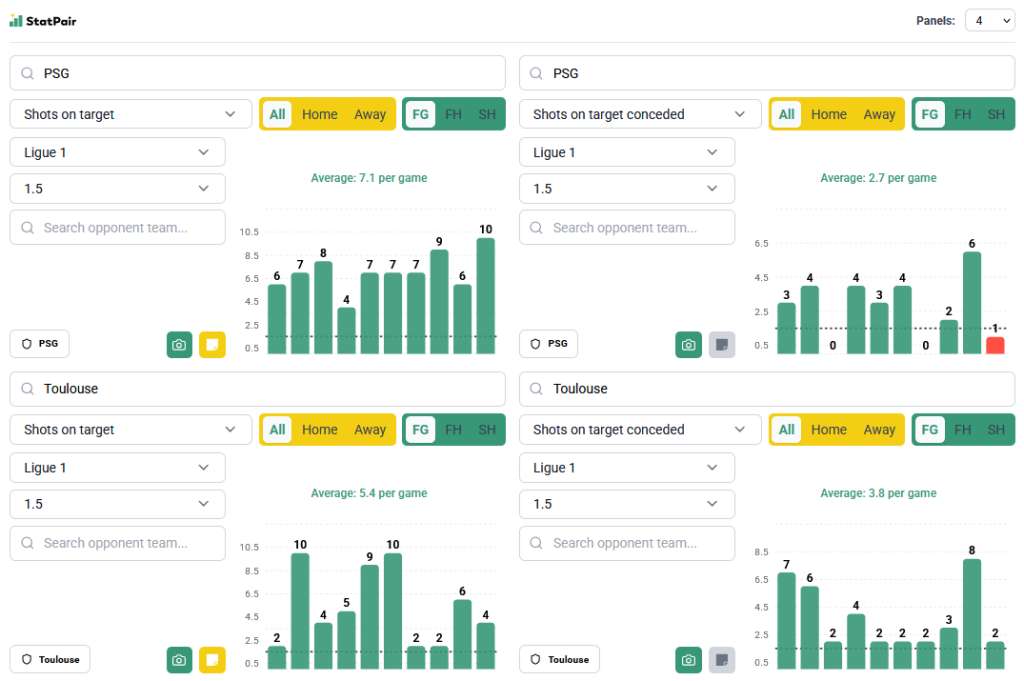Click yellow note icon in Toulouse Shots on target panel

[212, 660]
